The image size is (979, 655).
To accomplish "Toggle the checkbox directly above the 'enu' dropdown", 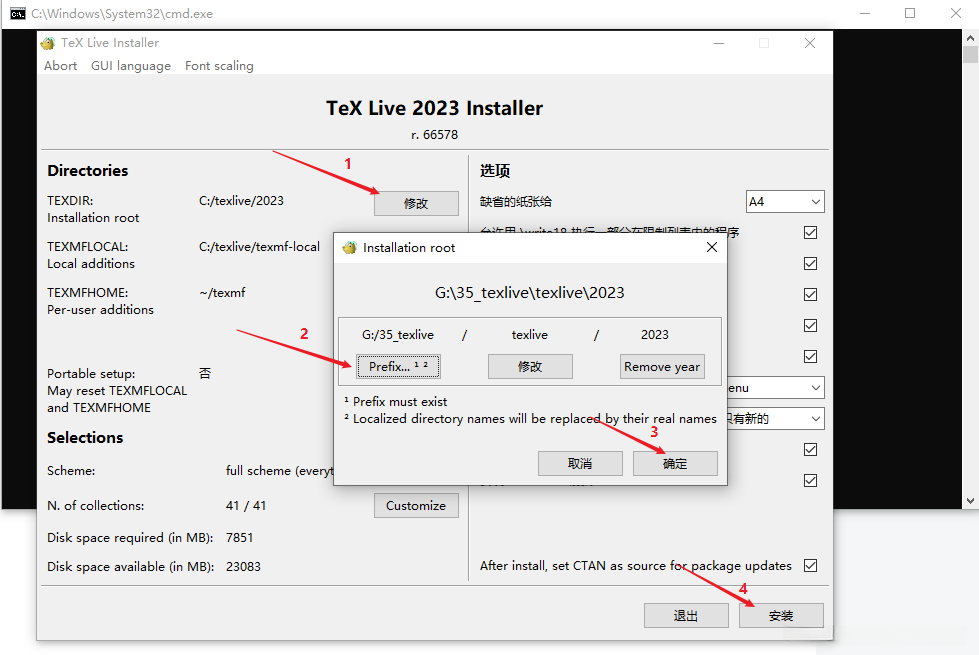I will 810,357.
